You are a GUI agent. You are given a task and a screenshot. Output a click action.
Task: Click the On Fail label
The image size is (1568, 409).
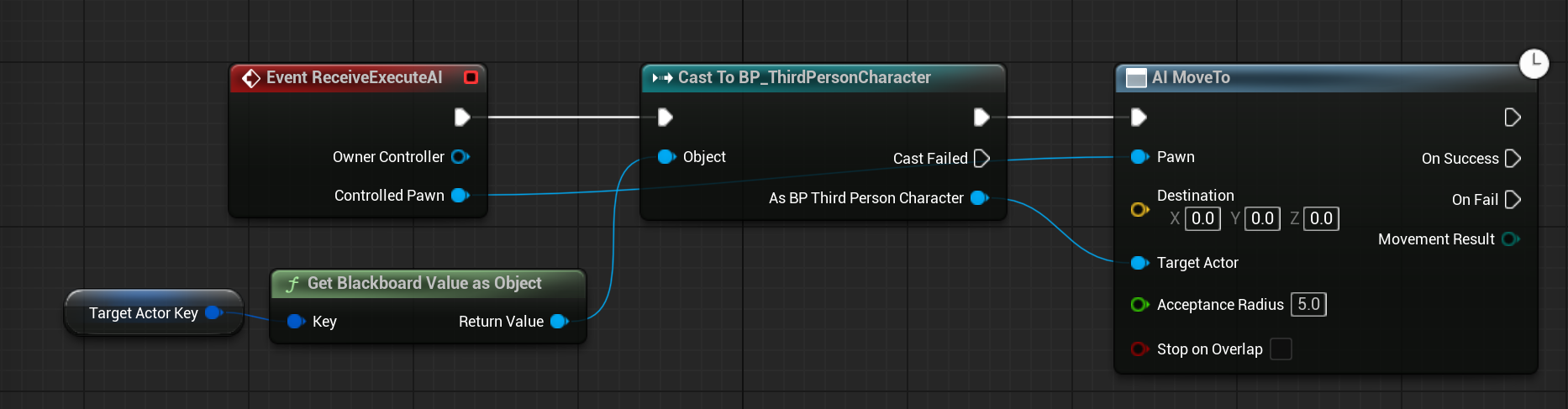(x=1475, y=200)
